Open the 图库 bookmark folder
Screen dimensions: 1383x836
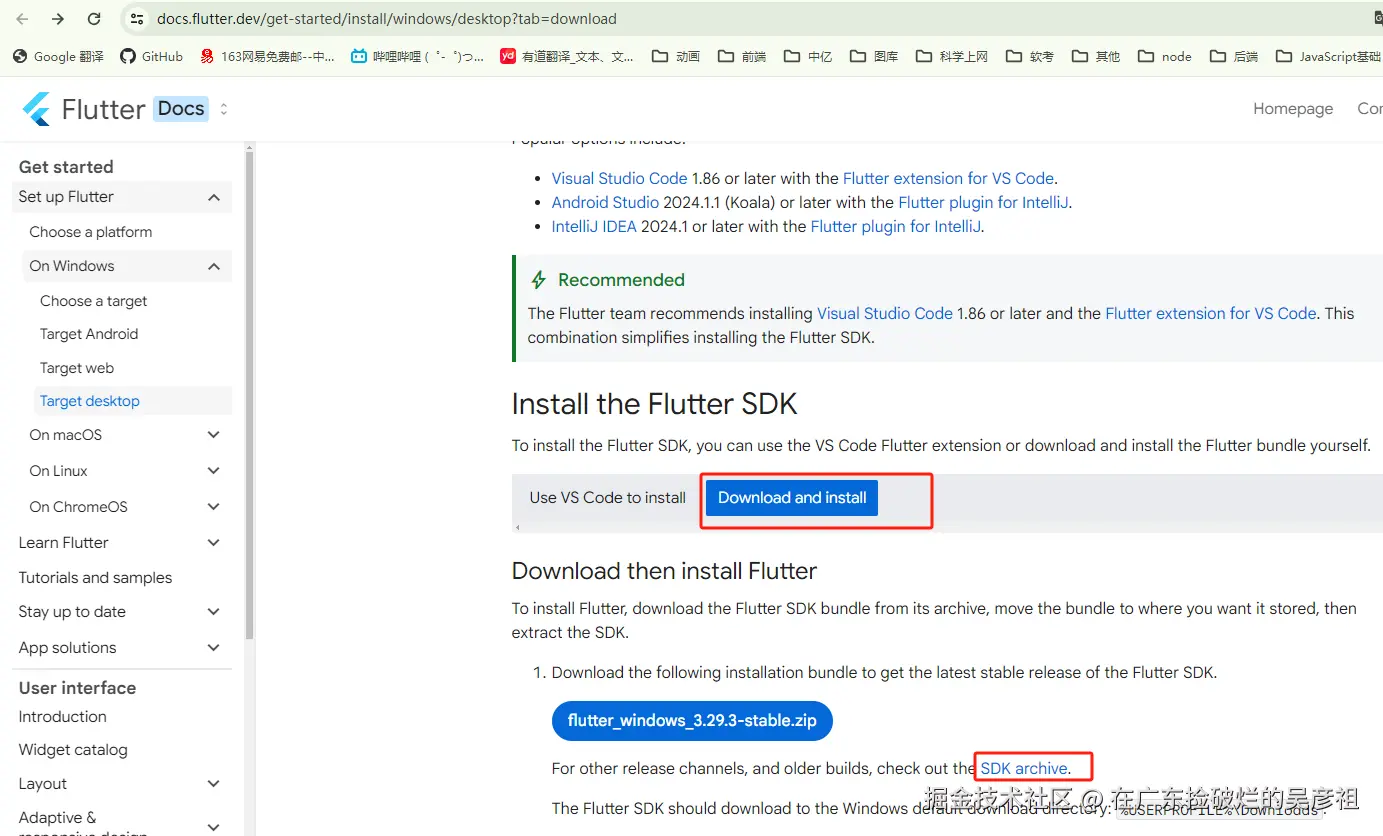(x=874, y=57)
